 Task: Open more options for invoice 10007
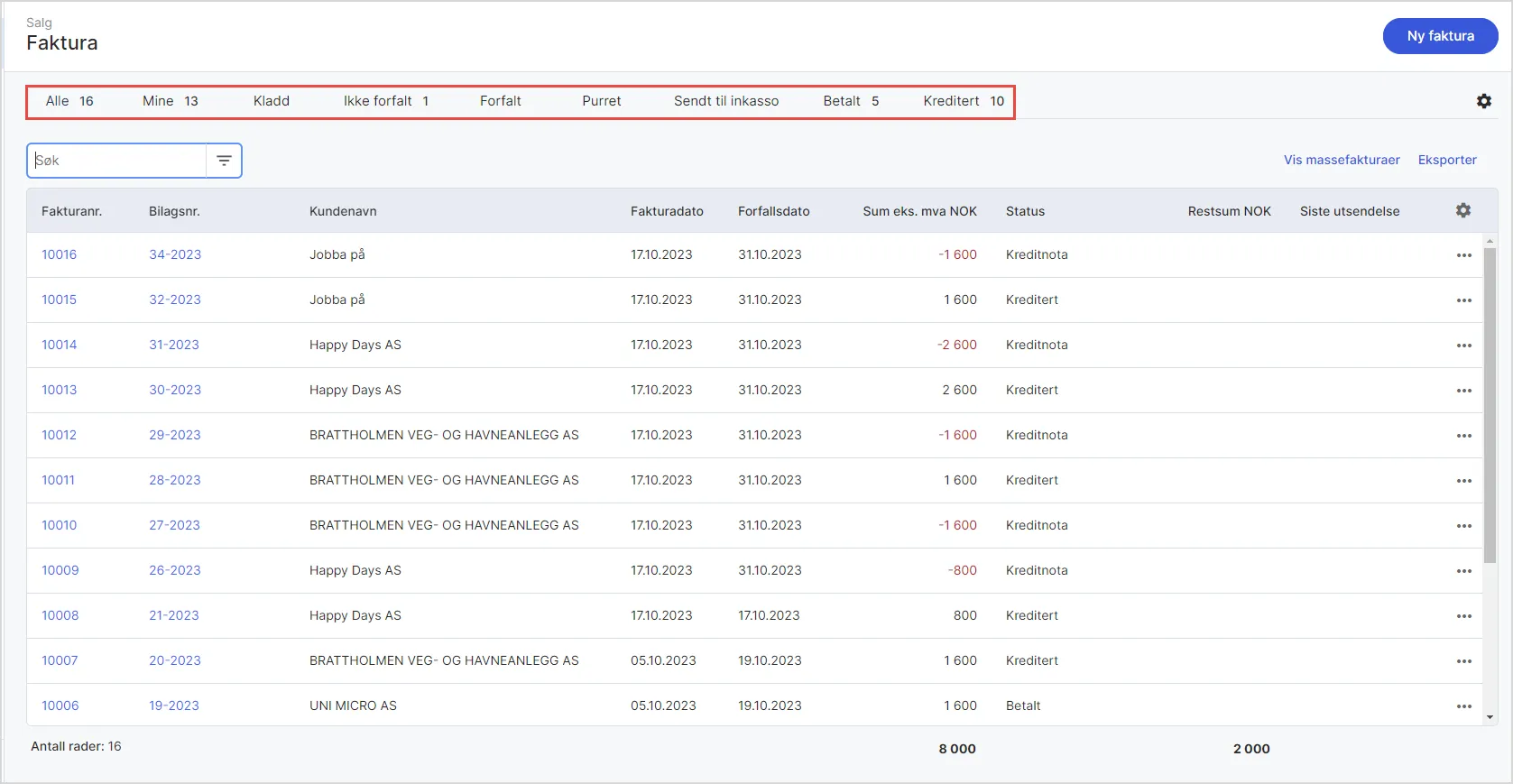(1463, 661)
